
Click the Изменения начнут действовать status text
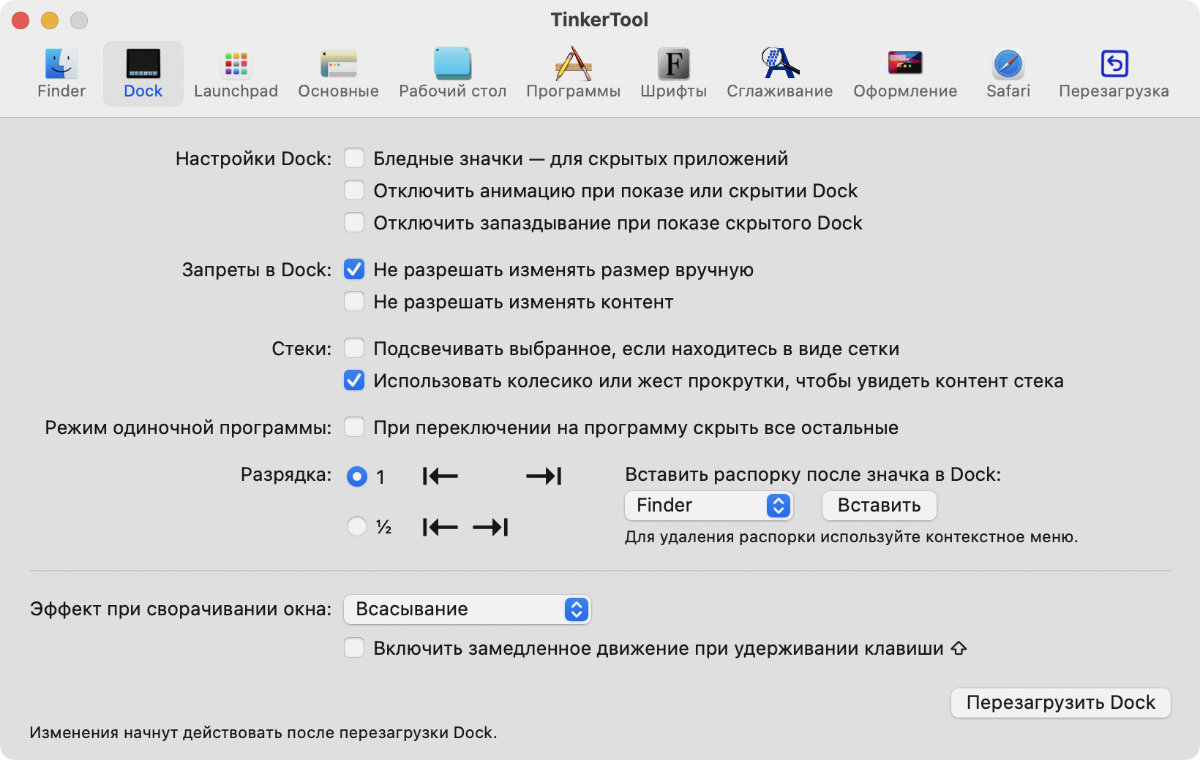(263, 732)
